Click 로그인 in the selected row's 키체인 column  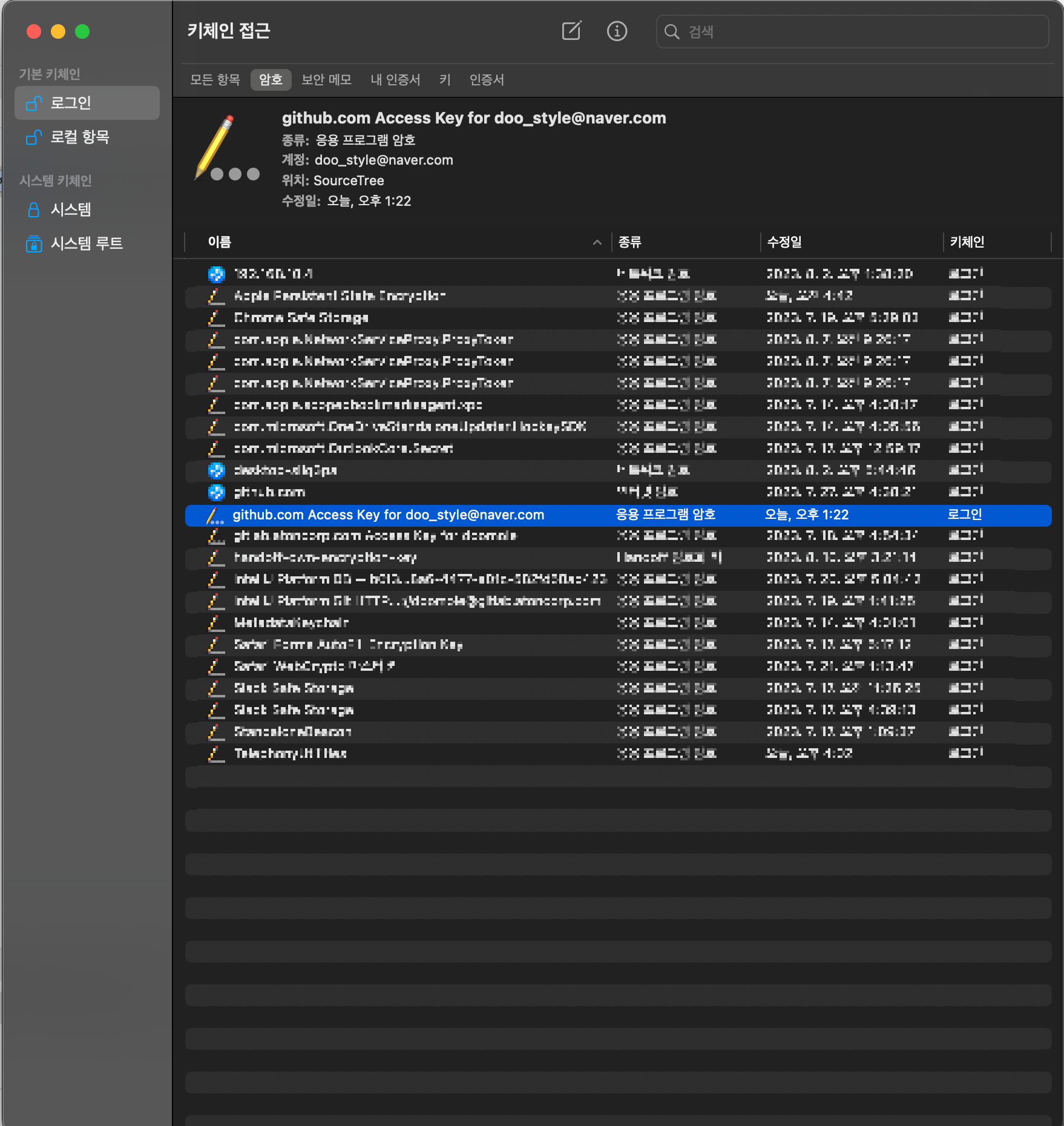(x=964, y=515)
